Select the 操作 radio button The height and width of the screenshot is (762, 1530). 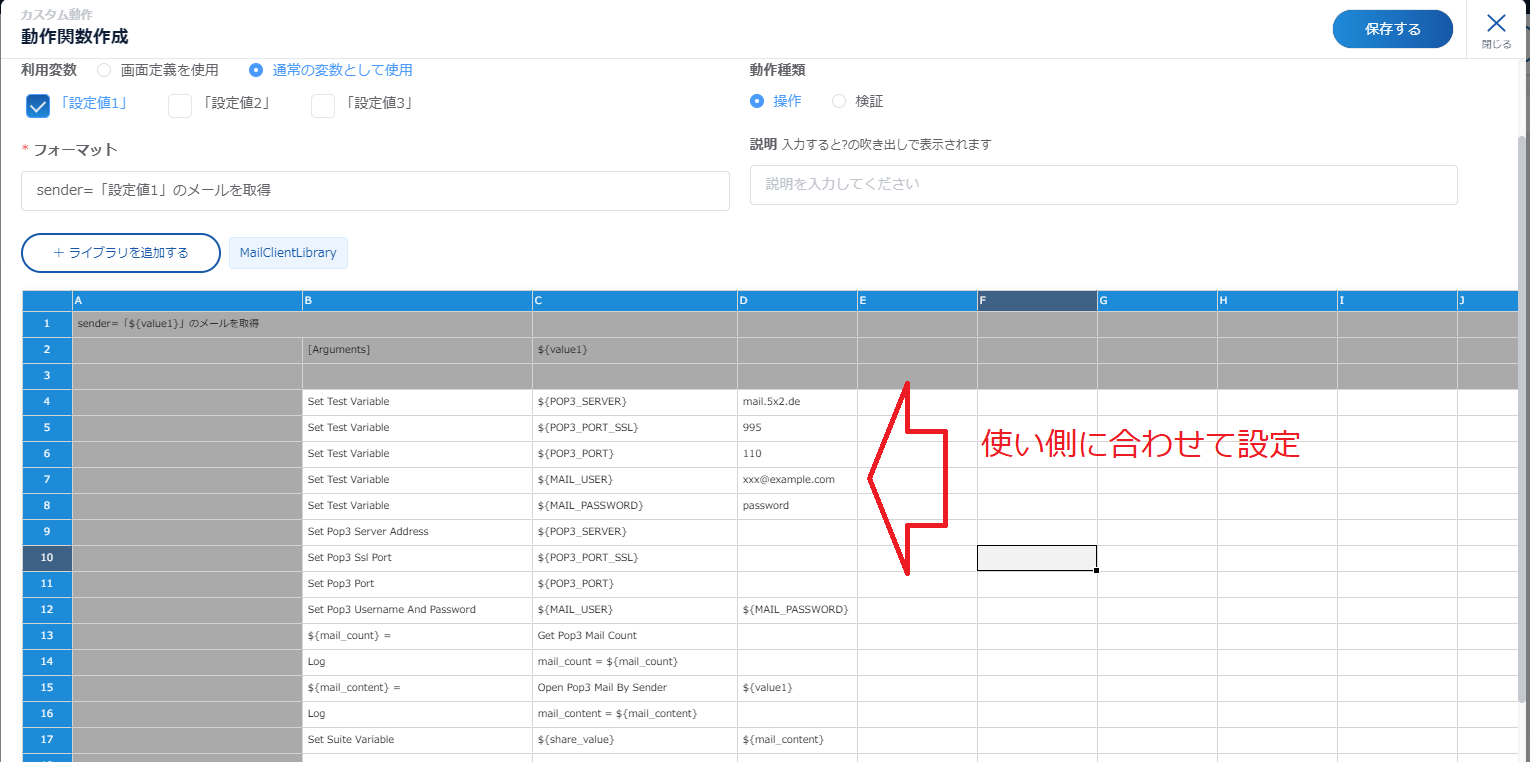pyautogui.click(x=757, y=101)
